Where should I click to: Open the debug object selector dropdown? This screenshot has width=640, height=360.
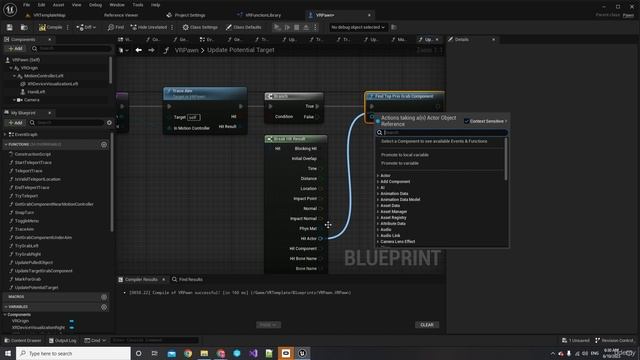(358, 27)
